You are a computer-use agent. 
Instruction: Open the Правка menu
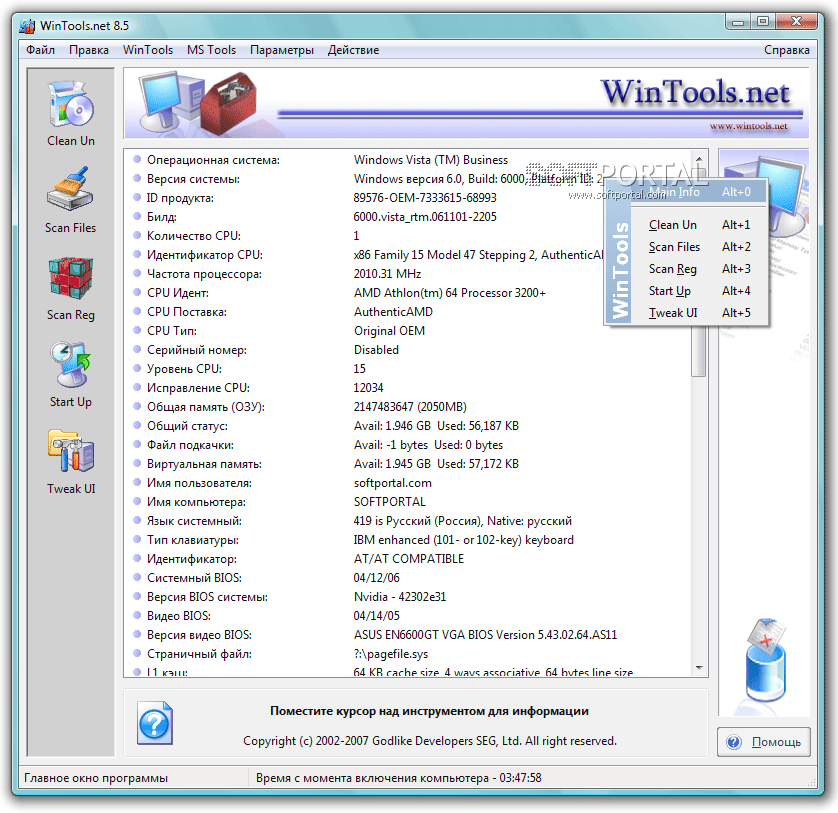click(89, 50)
